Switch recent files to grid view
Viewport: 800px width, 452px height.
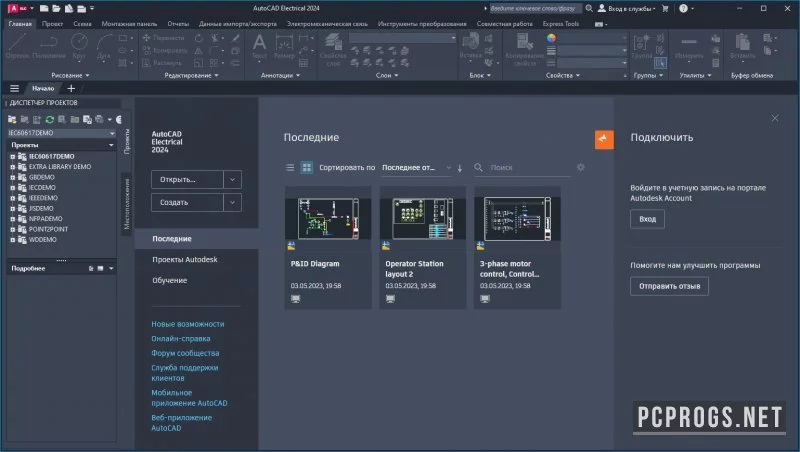pyautogui.click(x=307, y=167)
